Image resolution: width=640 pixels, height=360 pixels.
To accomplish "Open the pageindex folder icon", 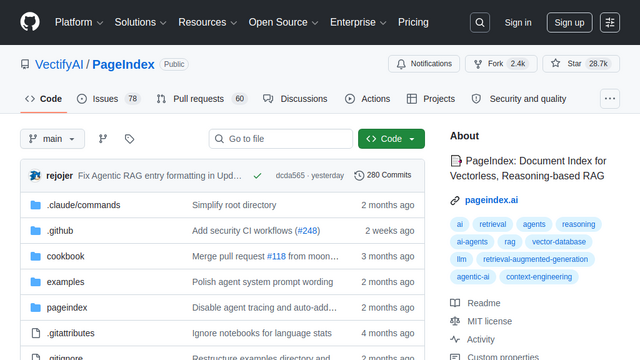I will pos(36,307).
